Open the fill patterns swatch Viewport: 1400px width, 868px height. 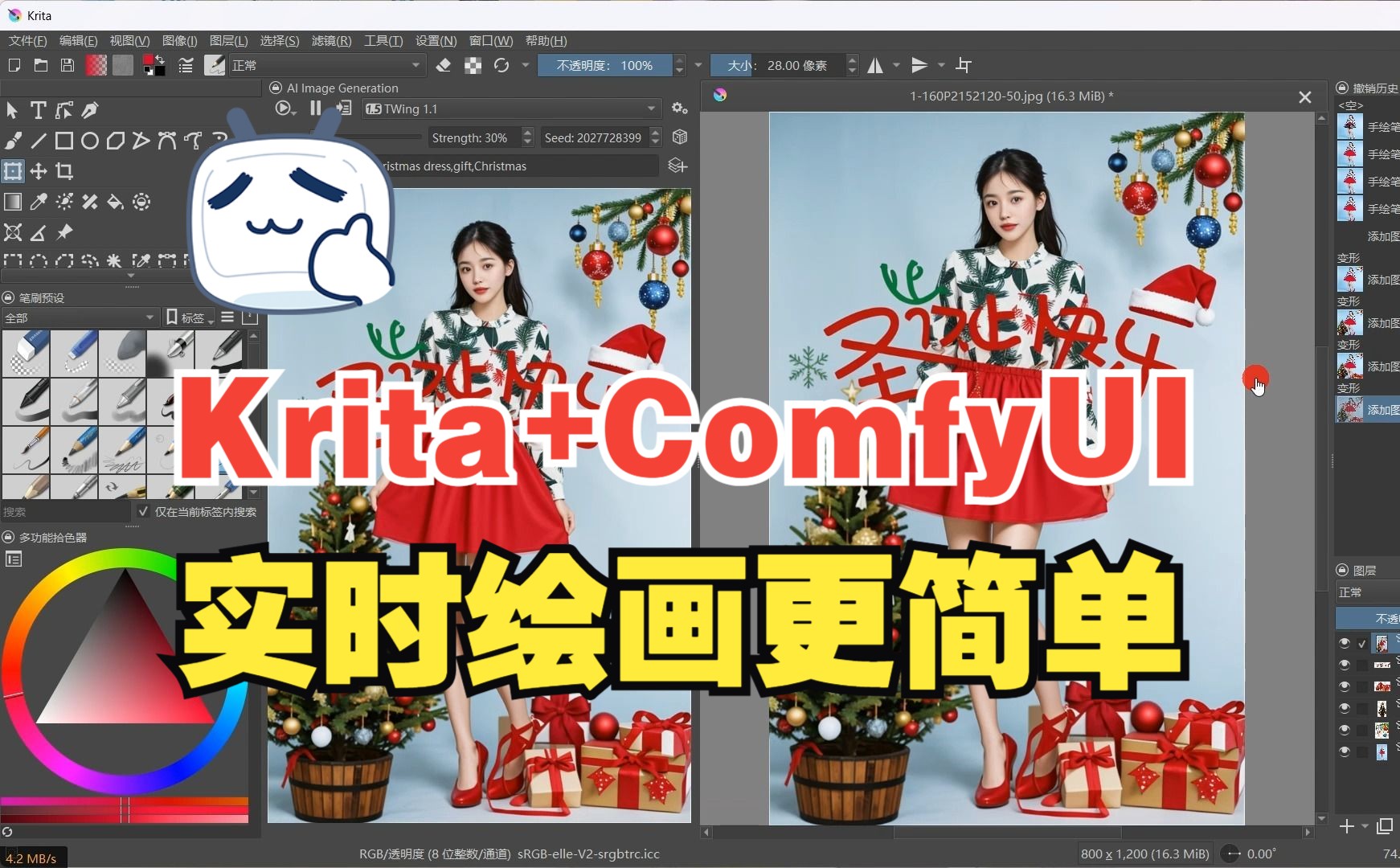(x=123, y=65)
